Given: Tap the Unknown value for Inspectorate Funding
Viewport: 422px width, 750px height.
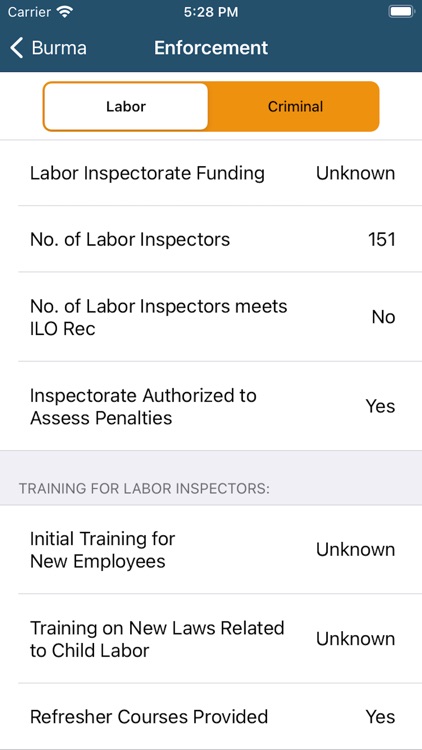Looking at the screenshot, I should pos(355,173).
